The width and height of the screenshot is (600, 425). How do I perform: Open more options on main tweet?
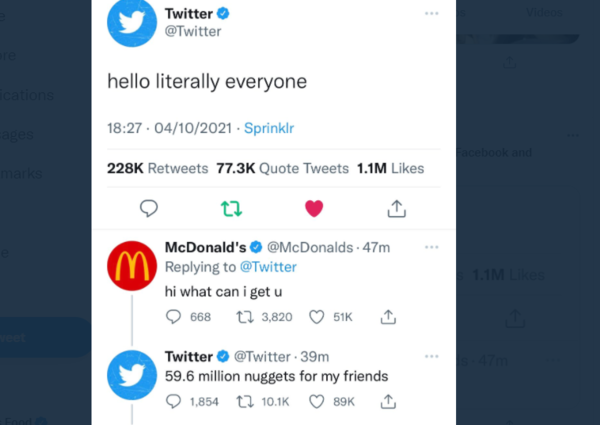coord(431,13)
